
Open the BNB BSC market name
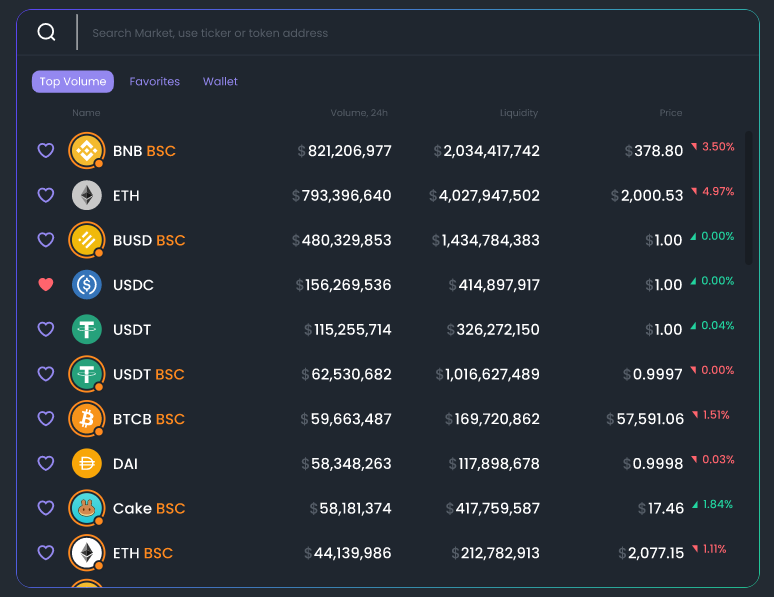tap(144, 151)
